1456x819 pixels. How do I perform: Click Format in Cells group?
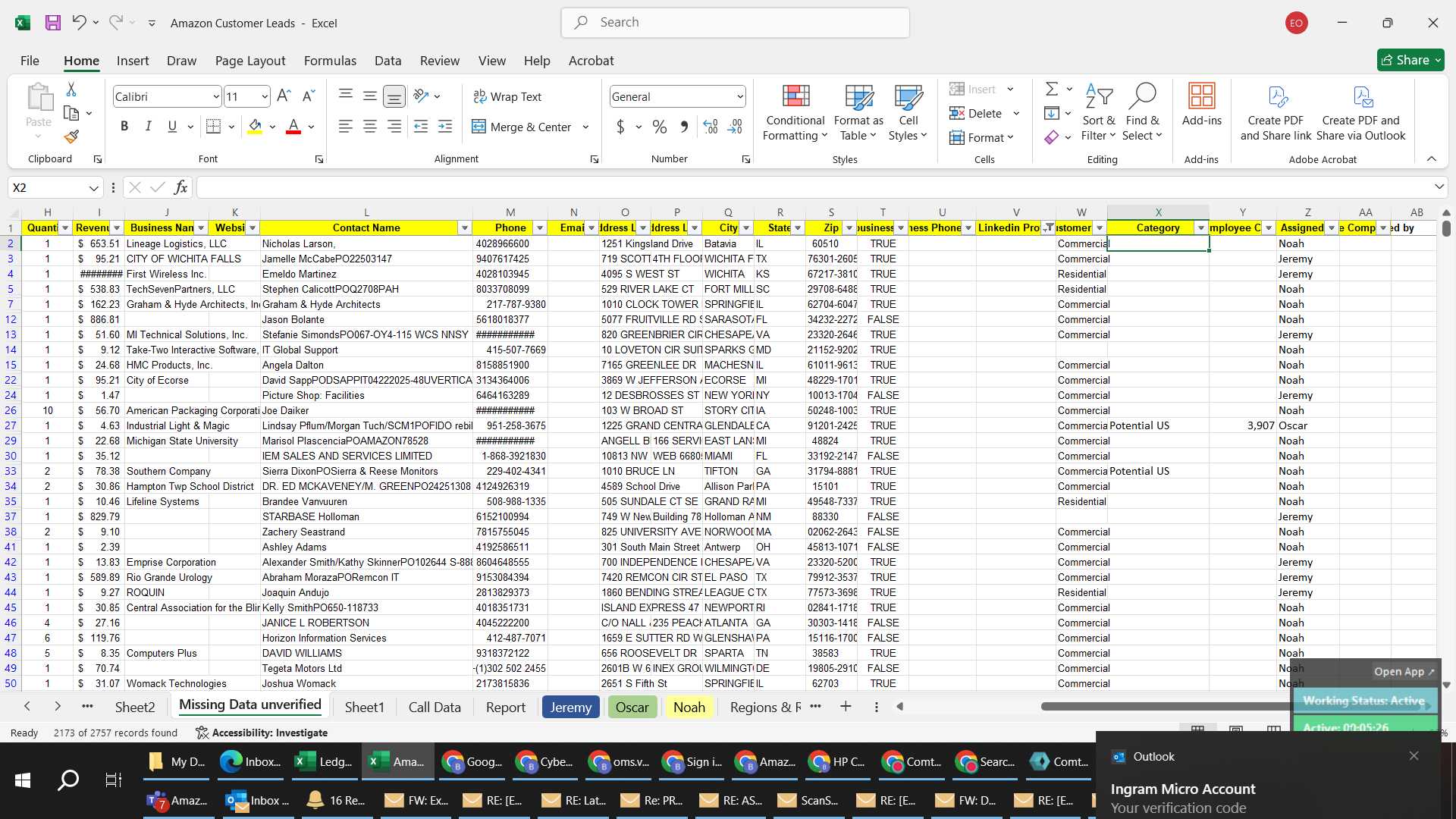[981, 137]
